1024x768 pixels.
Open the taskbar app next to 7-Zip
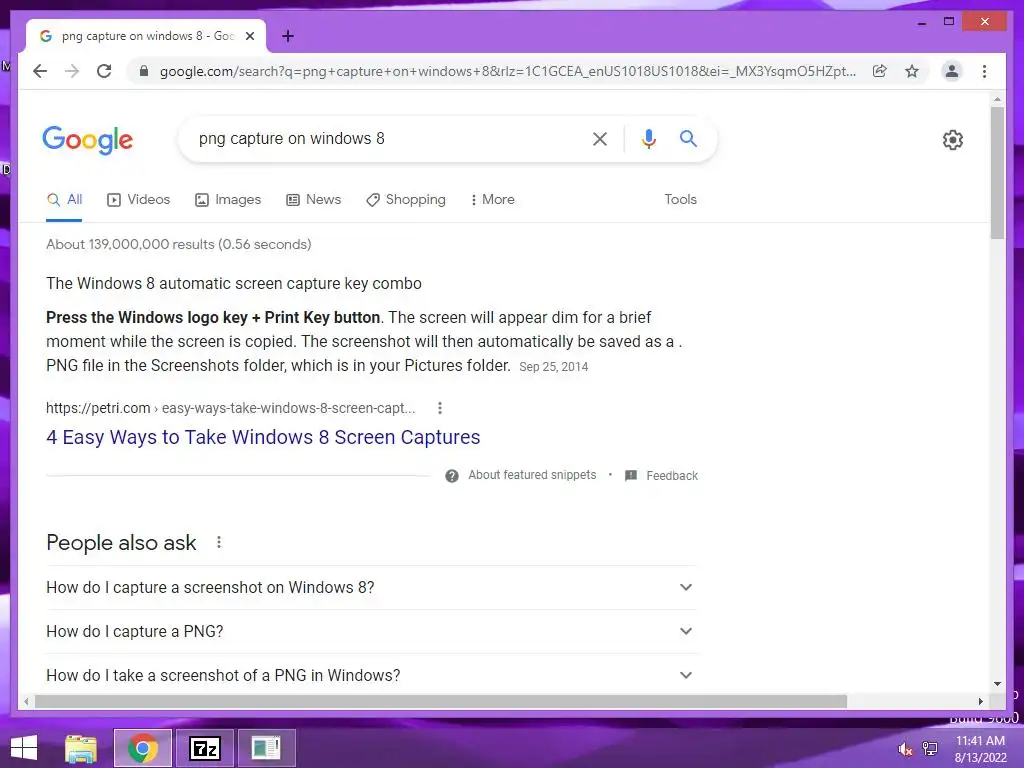(x=266, y=748)
